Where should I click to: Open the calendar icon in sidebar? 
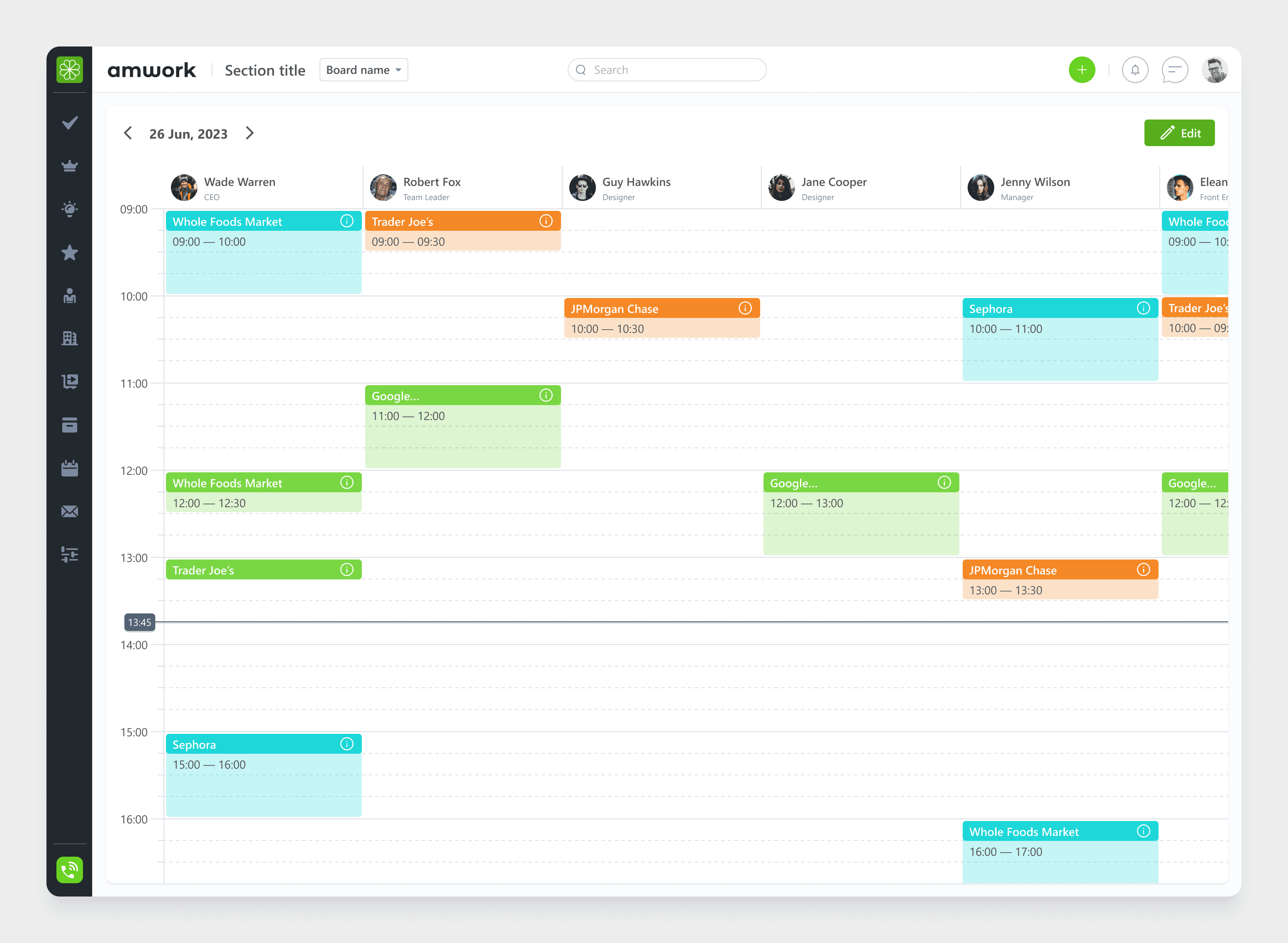coord(70,468)
